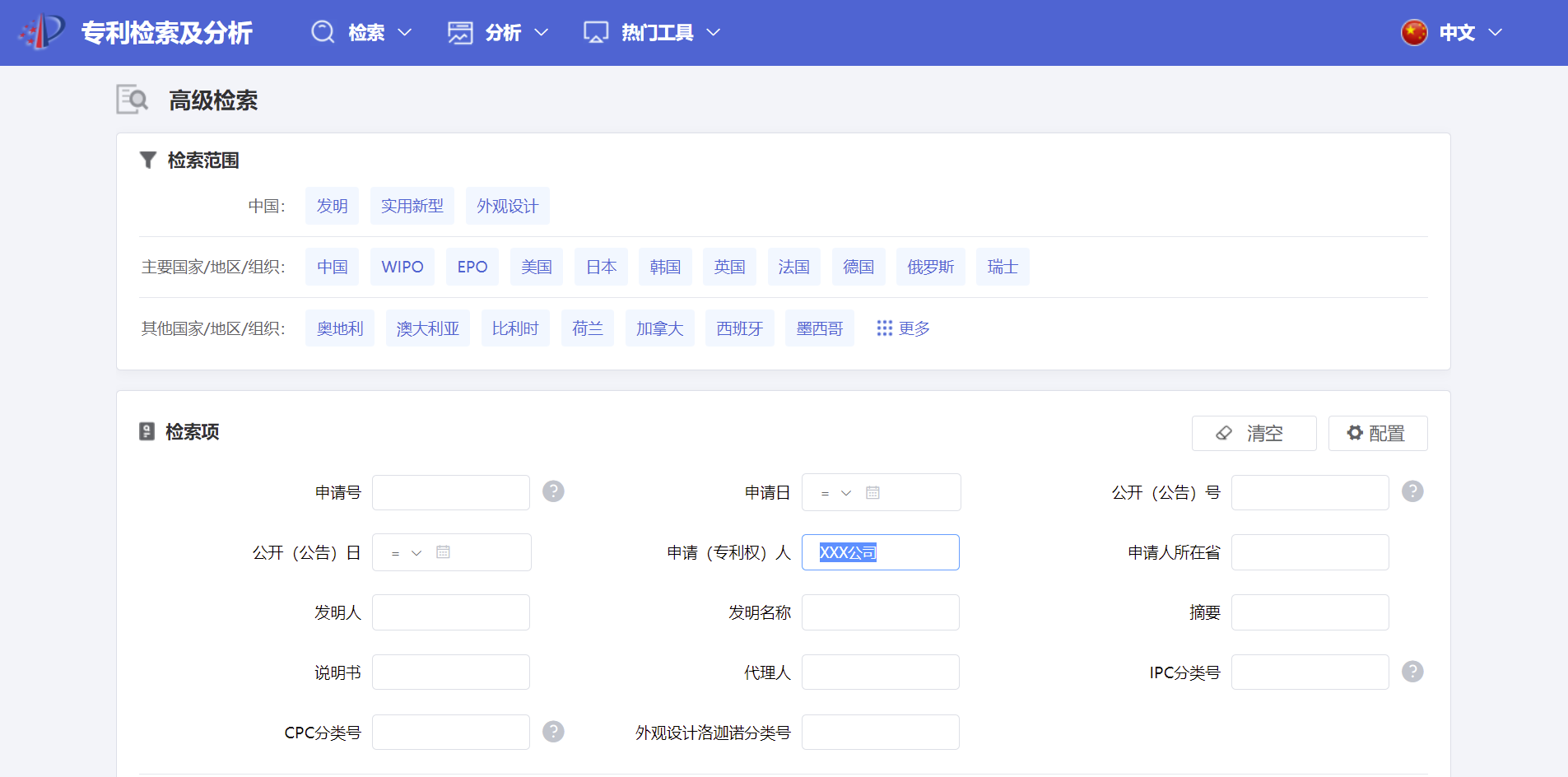
Task: Click the help icon beside 公开（公告）号 field
Action: (x=1412, y=491)
